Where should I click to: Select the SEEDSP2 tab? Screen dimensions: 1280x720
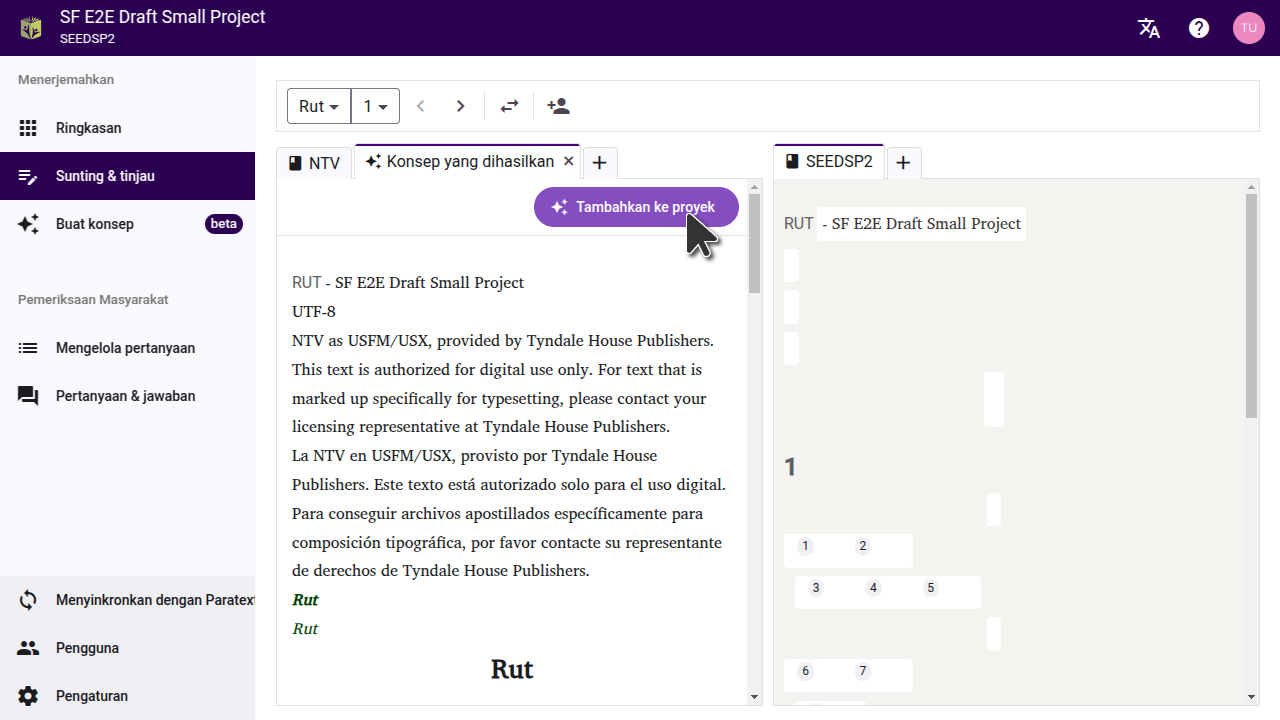click(829, 162)
